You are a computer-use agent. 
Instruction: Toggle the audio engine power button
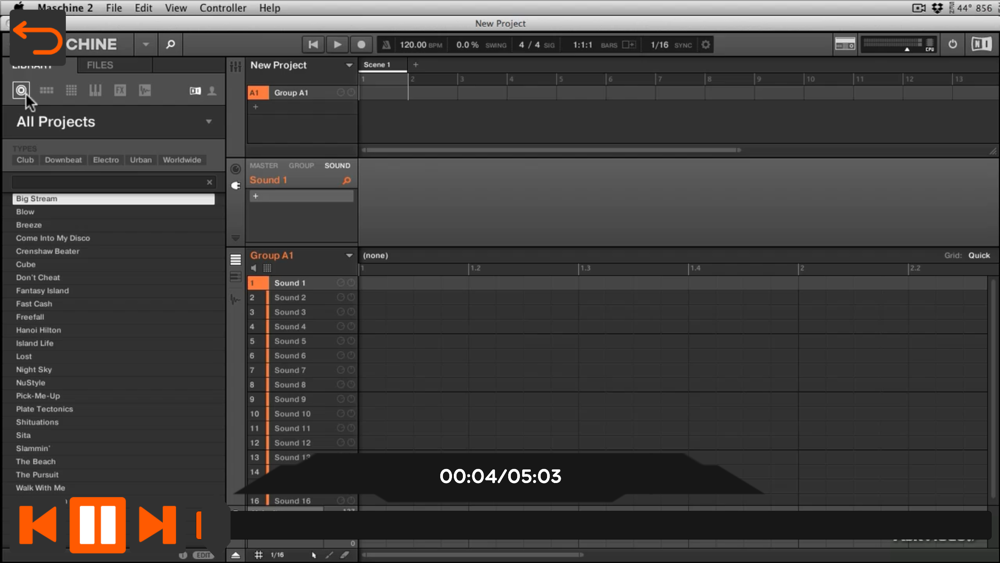(x=952, y=45)
